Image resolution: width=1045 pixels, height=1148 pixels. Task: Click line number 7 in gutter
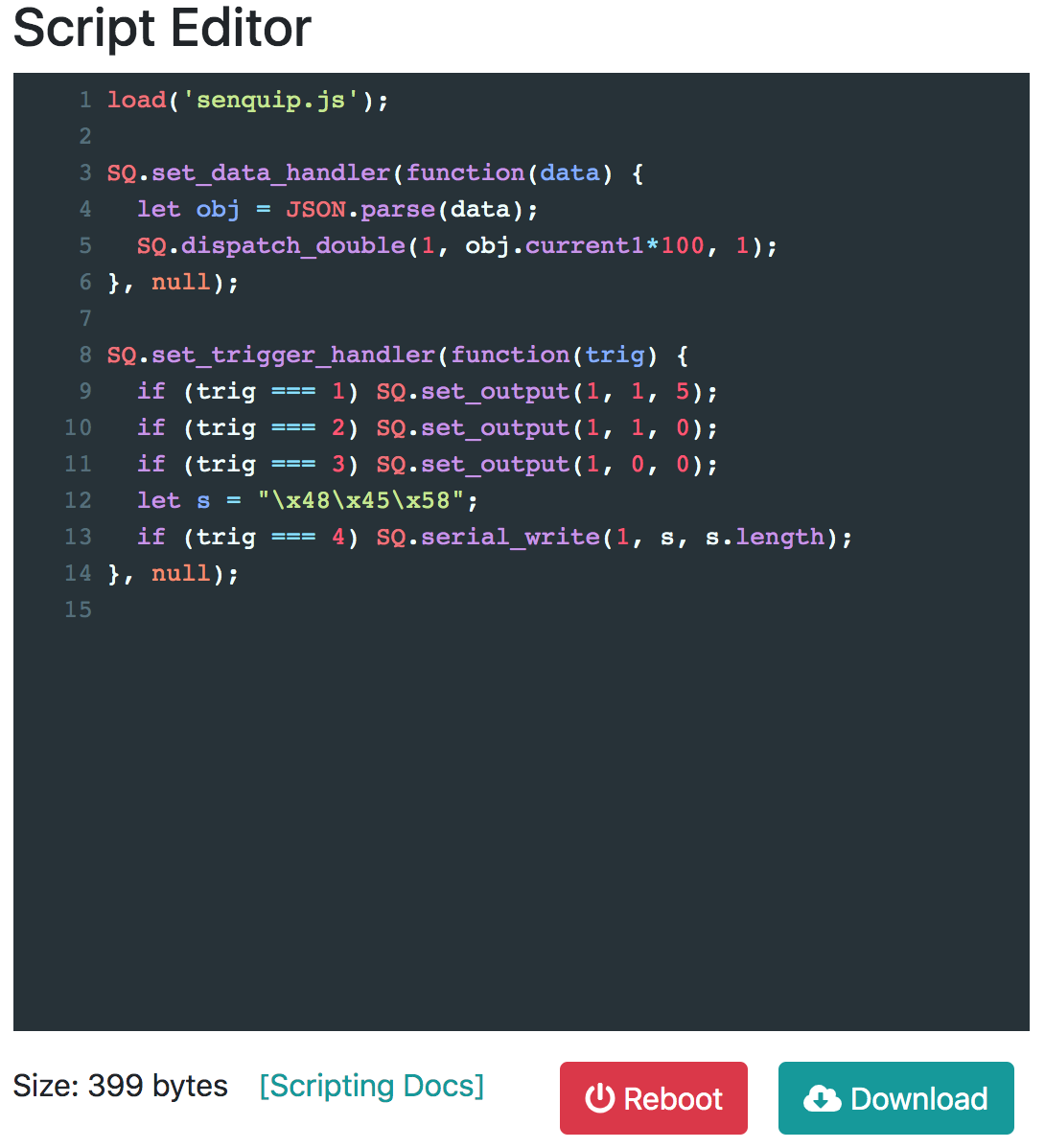(x=85, y=318)
